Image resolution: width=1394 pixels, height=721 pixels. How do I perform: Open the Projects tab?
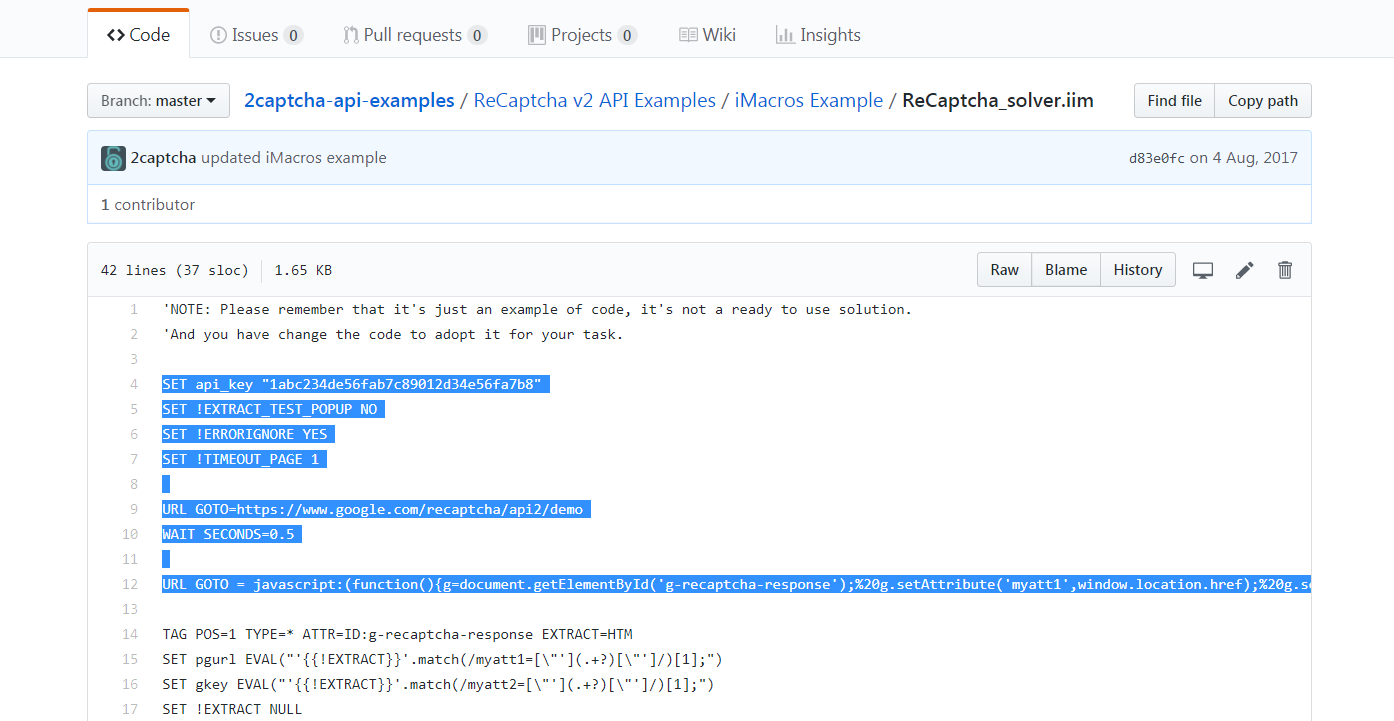(581, 35)
